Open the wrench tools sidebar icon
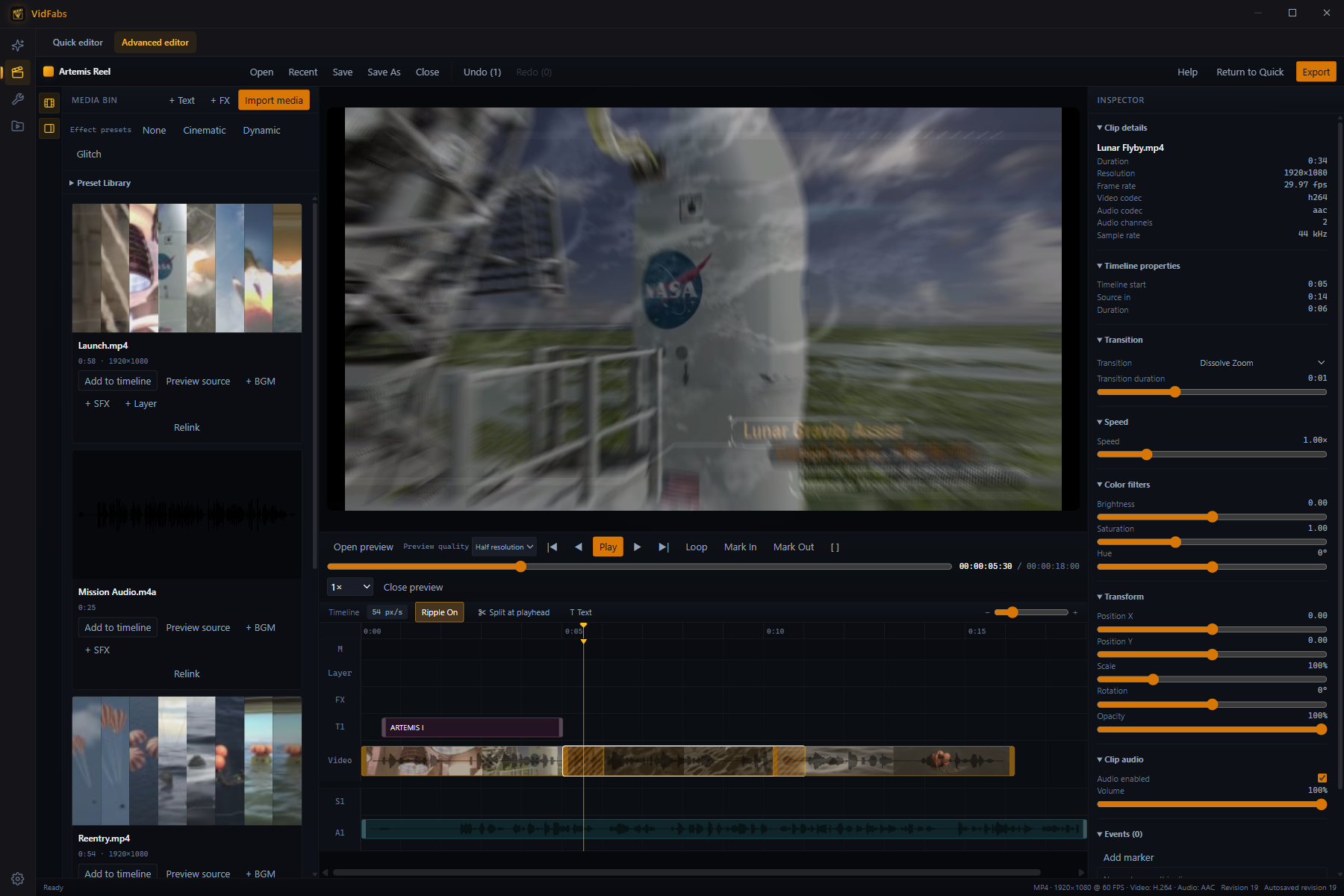Viewport: 1344px width, 896px height. point(18,99)
